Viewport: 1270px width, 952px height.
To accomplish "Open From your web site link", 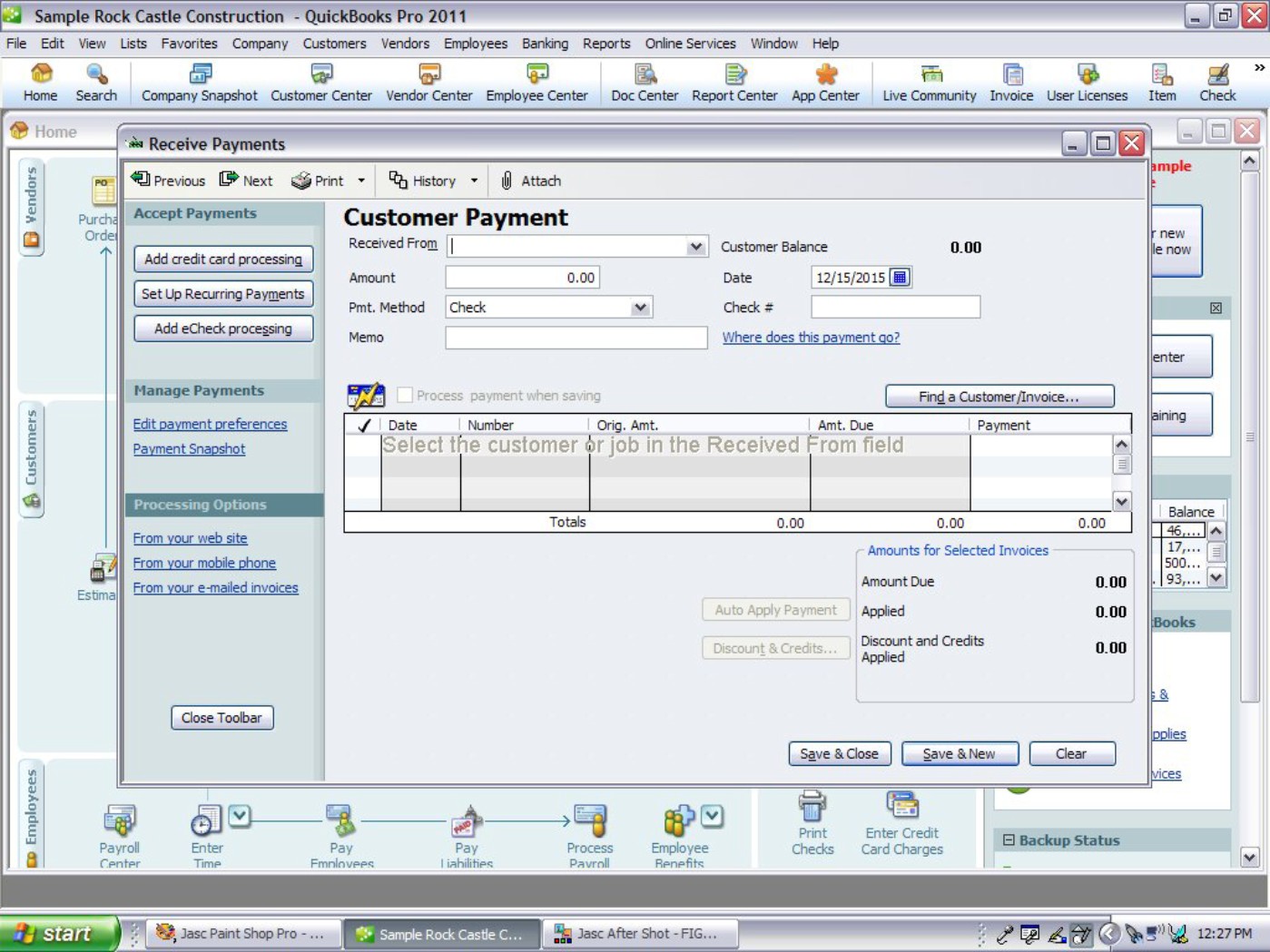I will [x=190, y=538].
